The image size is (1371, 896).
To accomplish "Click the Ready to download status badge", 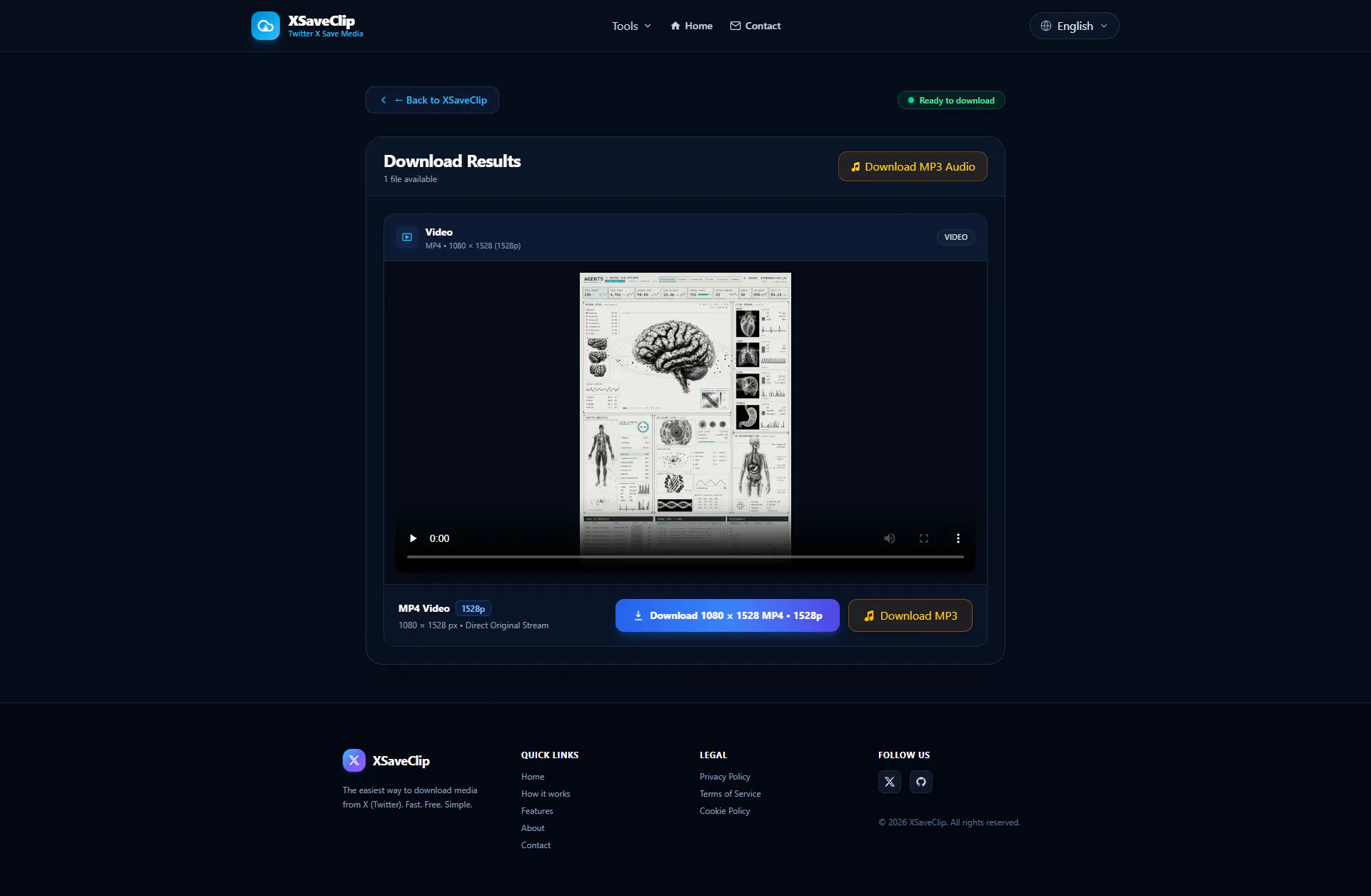I will 951,101.
